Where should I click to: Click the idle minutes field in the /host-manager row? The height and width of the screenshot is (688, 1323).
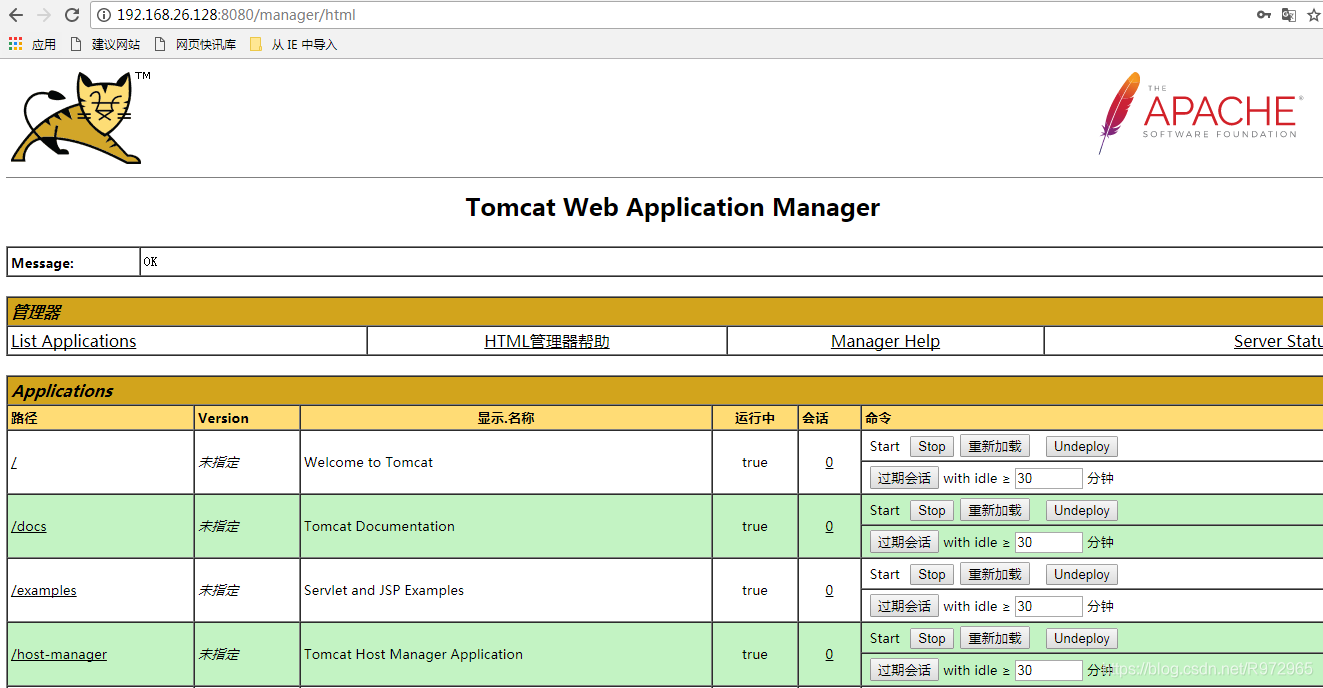point(1048,670)
